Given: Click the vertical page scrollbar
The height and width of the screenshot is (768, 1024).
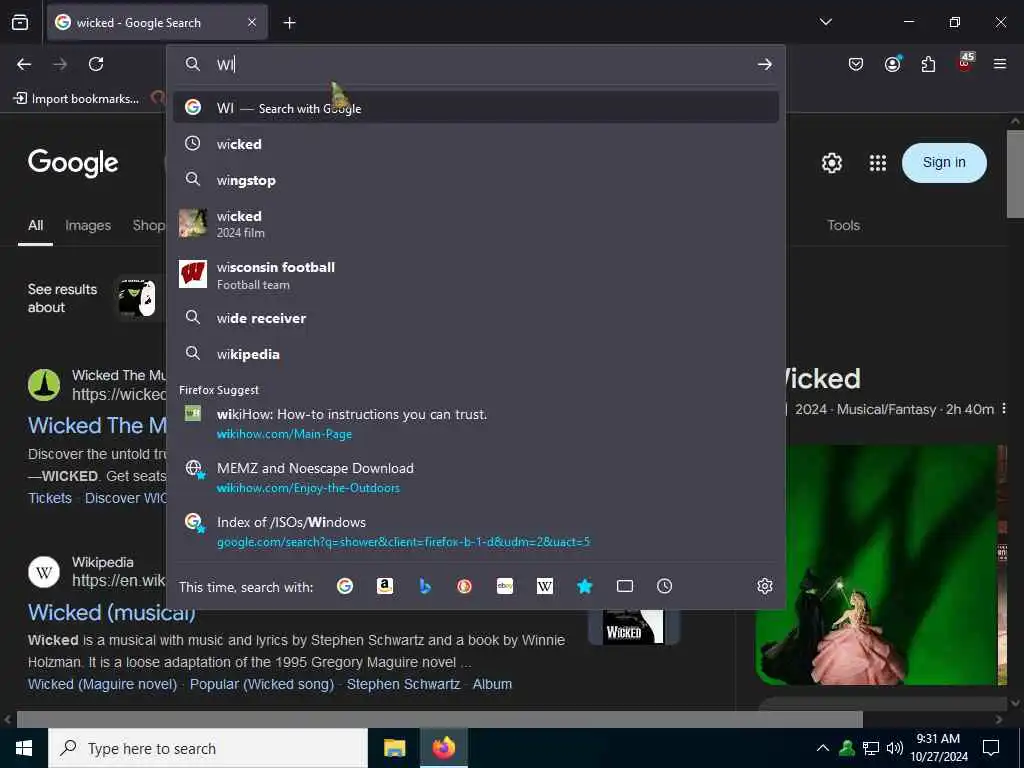Looking at the screenshot, I should click(1015, 174).
